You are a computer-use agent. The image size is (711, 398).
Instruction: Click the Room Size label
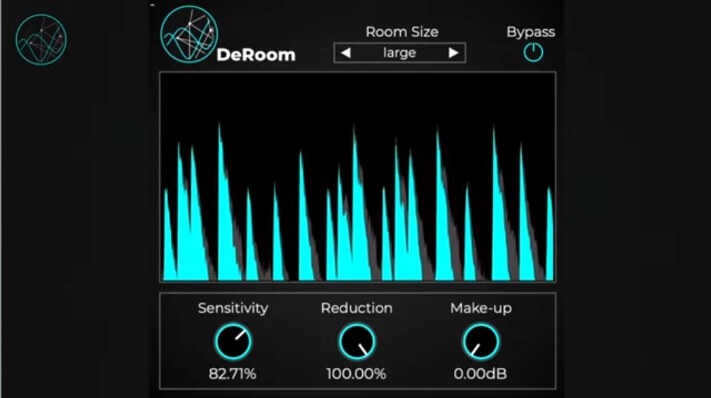click(402, 32)
